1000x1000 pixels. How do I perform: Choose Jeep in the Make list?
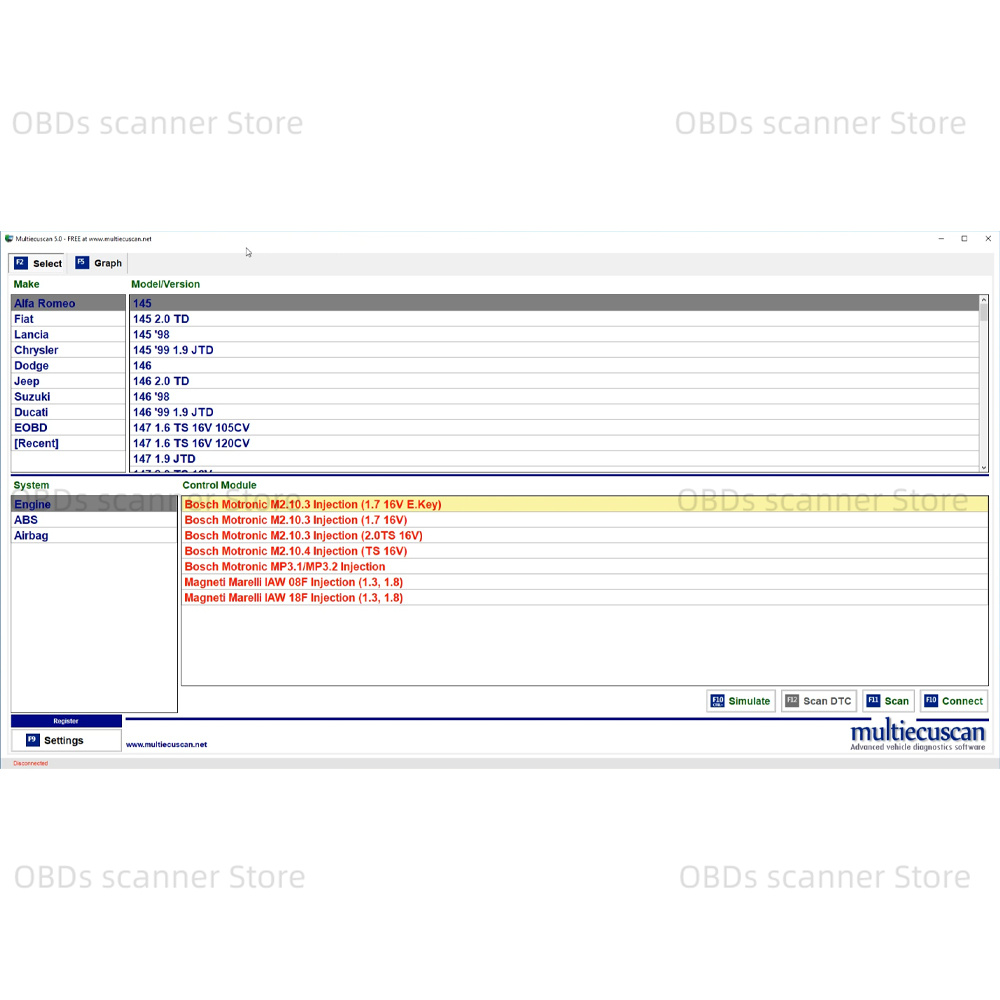pos(68,381)
